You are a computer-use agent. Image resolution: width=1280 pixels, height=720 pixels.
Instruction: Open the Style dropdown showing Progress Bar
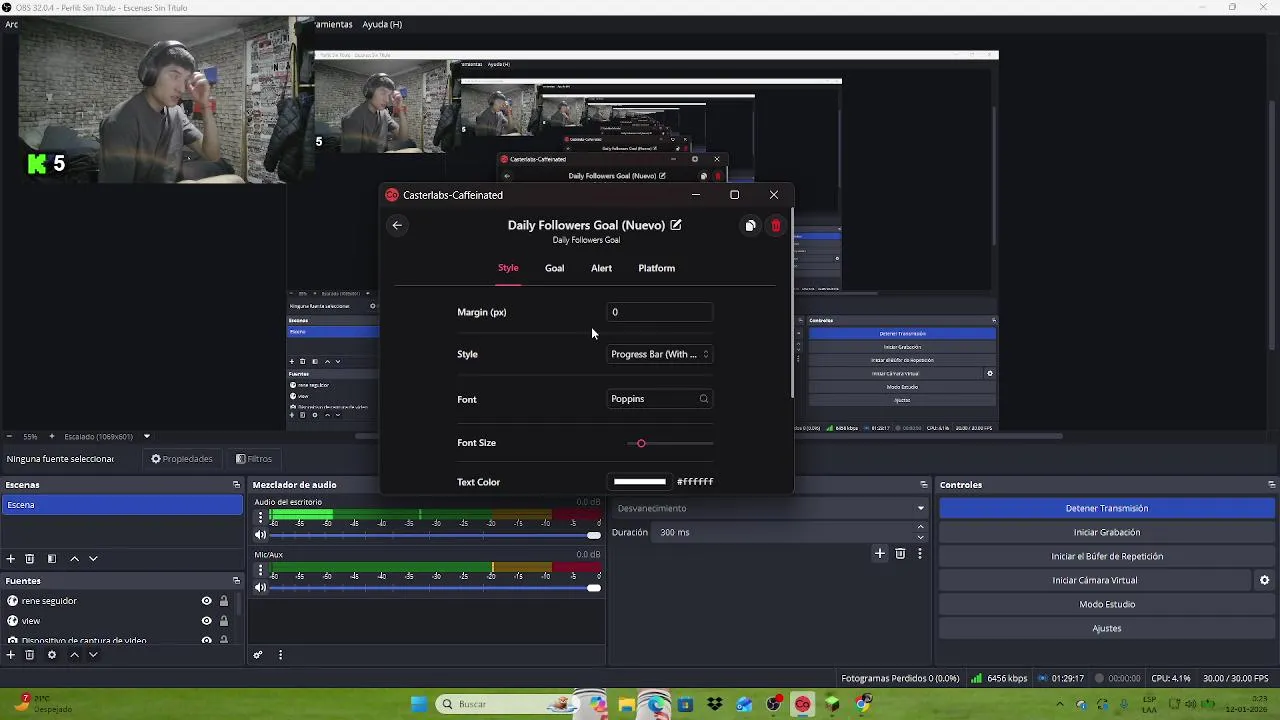[659, 354]
